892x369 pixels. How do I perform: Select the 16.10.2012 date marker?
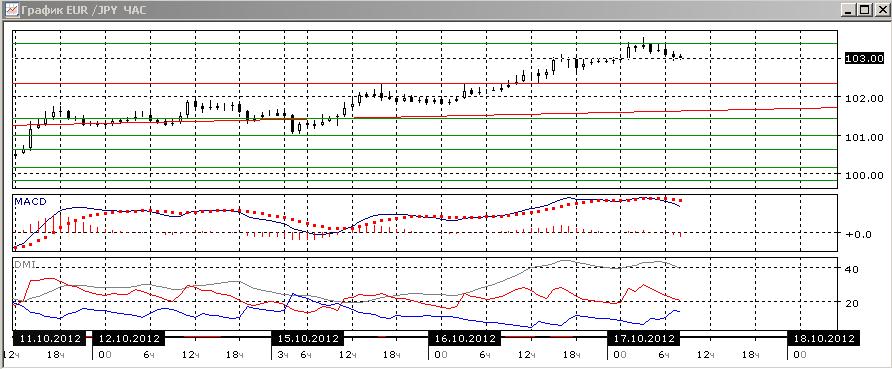click(464, 338)
